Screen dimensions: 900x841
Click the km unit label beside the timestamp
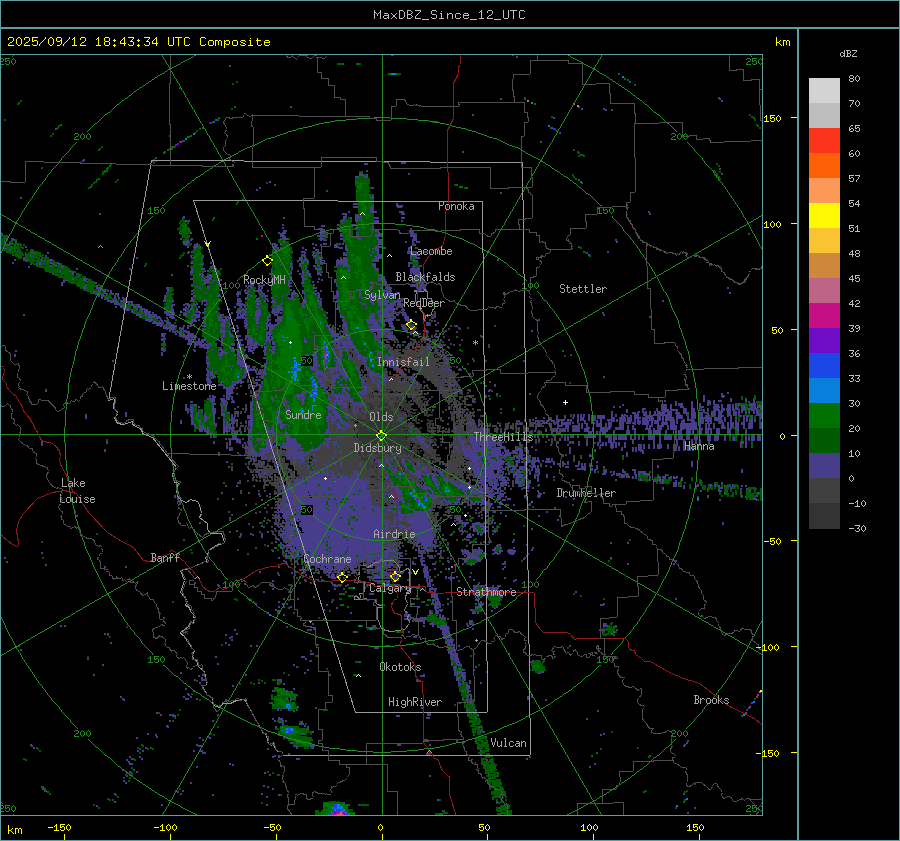782,42
